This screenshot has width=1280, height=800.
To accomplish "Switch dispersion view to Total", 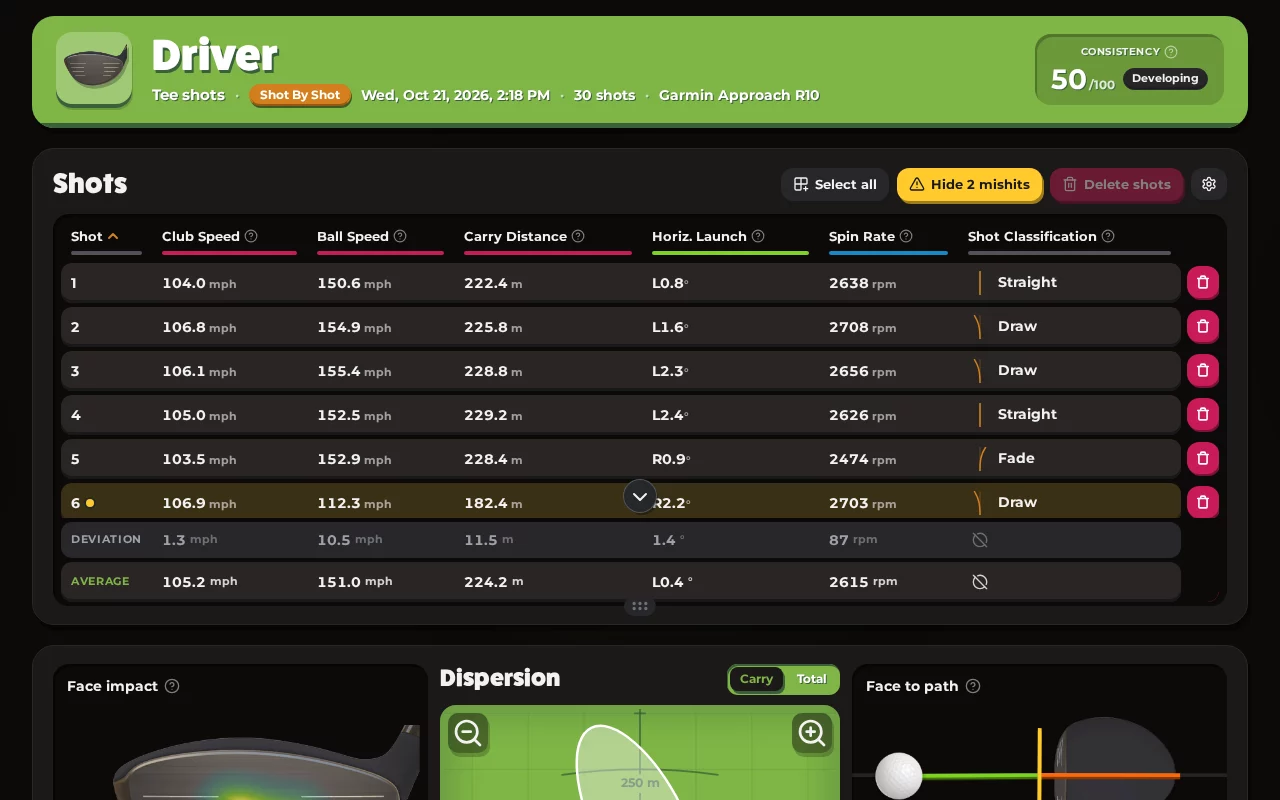I will coord(811,679).
